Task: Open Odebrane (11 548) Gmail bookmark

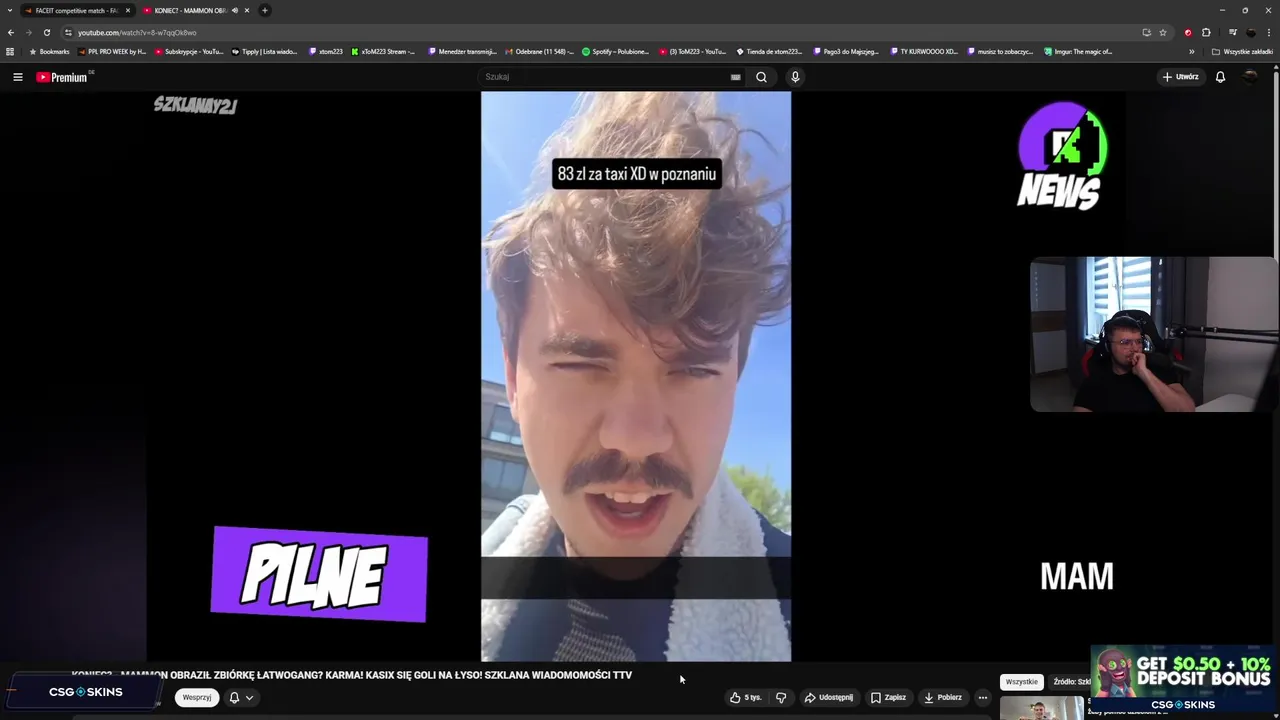Action: click(540, 51)
